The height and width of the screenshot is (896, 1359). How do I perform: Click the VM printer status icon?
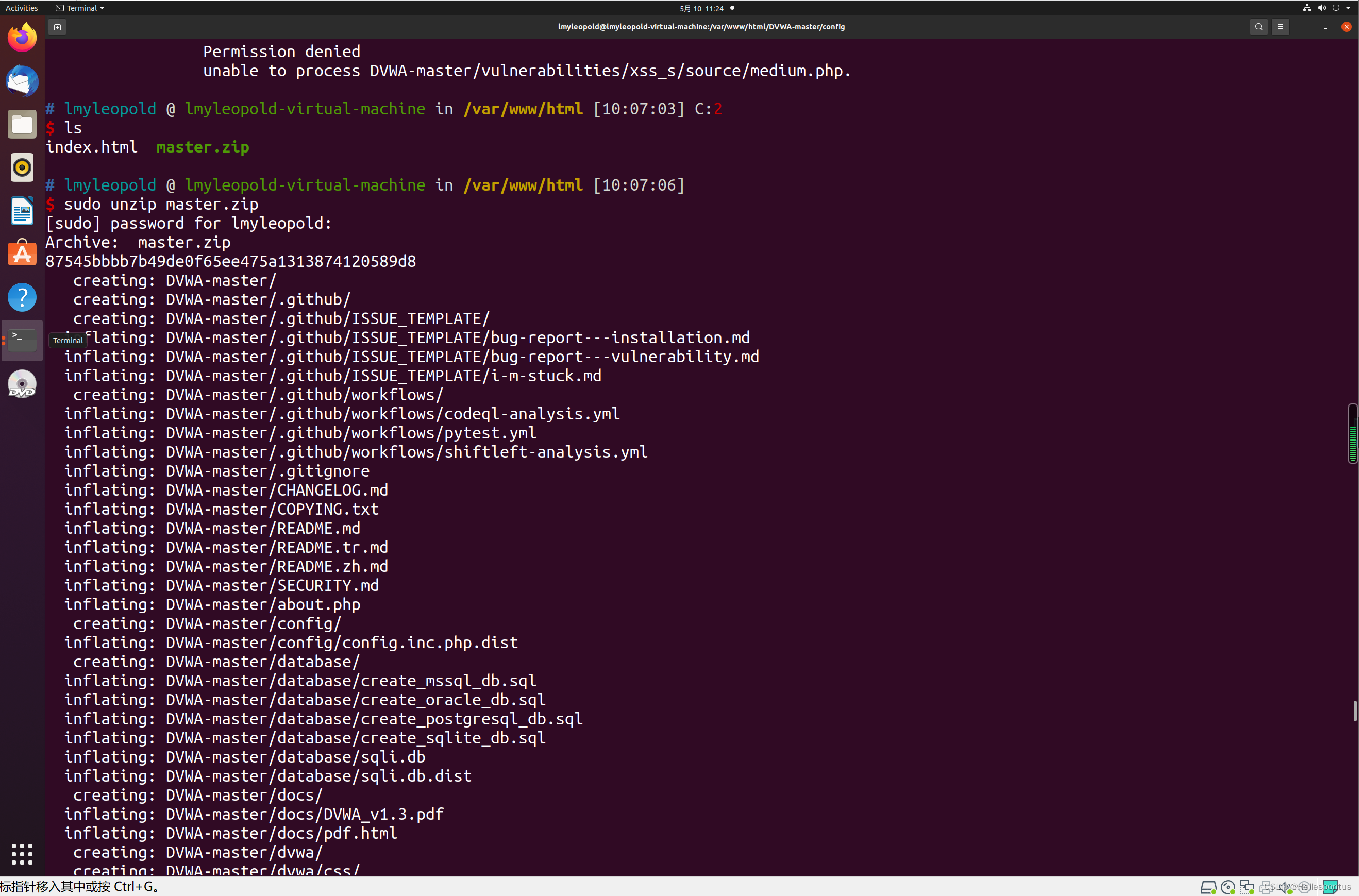pos(1266,887)
